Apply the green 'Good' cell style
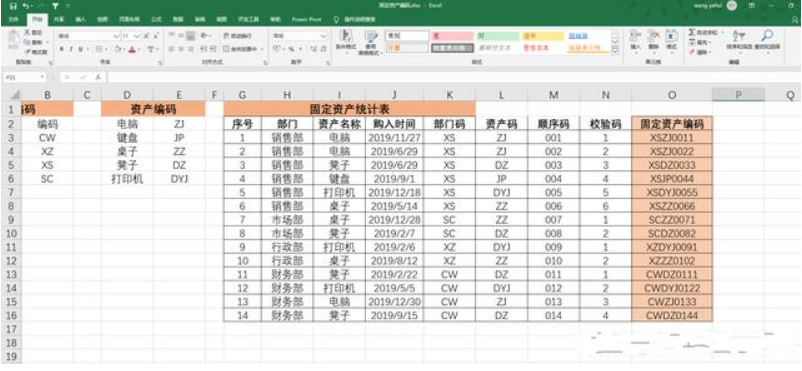The width and height of the screenshot is (802, 371). click(498, 36)
